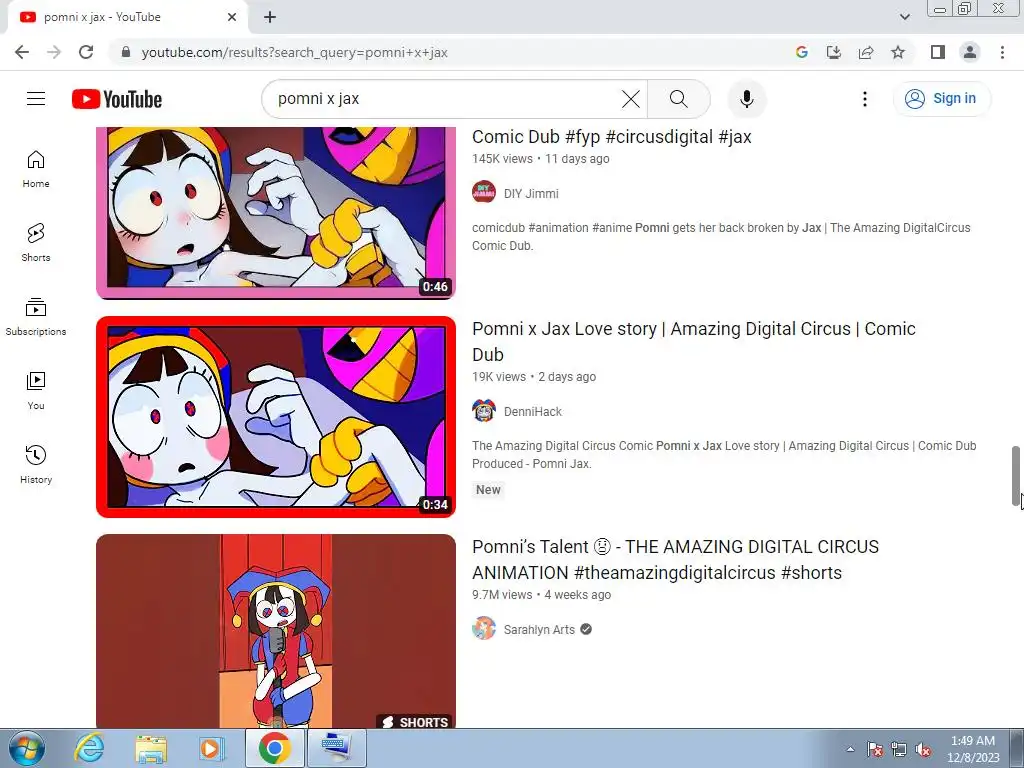Click the install app icon in address bar
This screenshot has width=1024, height=768.
834,52
